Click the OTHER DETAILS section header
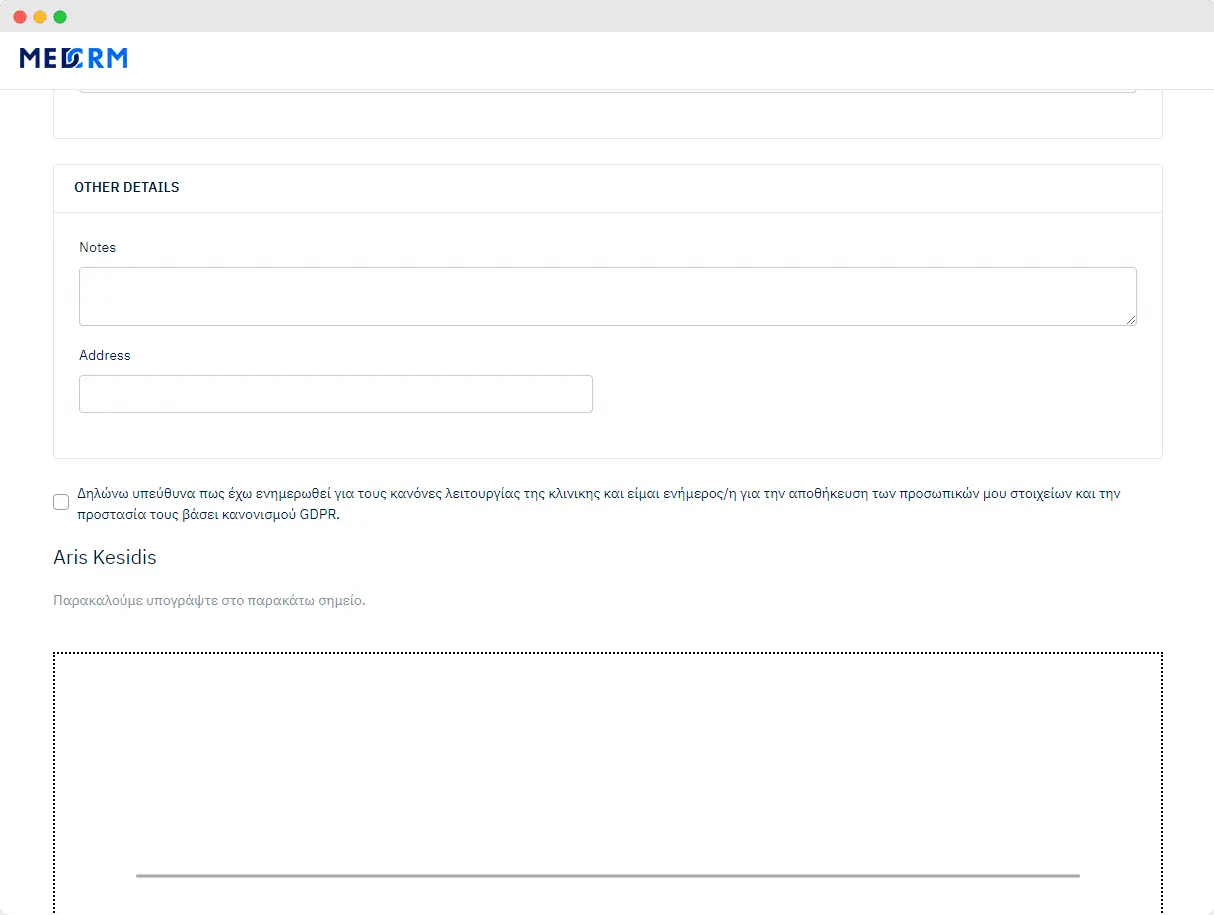The height and width of the screenshot is (915, 1214). (x=127, y=187)
